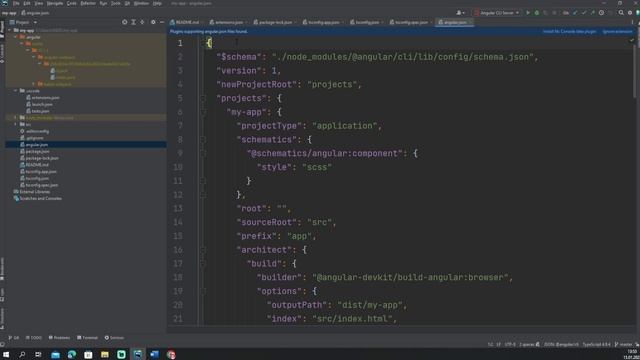This screenshot has width=640, height=360.
Task: Open IDE settings gear in toolbar
Action: (630, 13)
